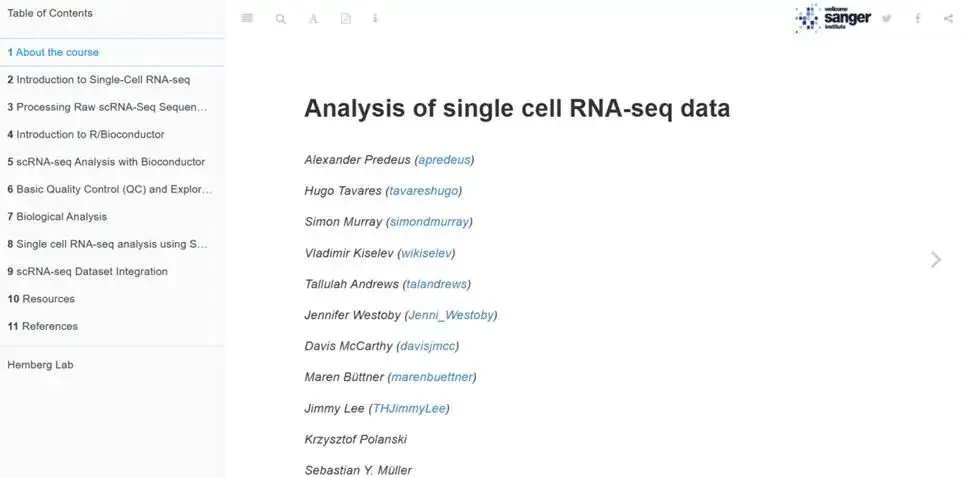Screen dimensions: 968x478
Task: Open the search tool magnifier icon
Action: (x=280, y=18)
